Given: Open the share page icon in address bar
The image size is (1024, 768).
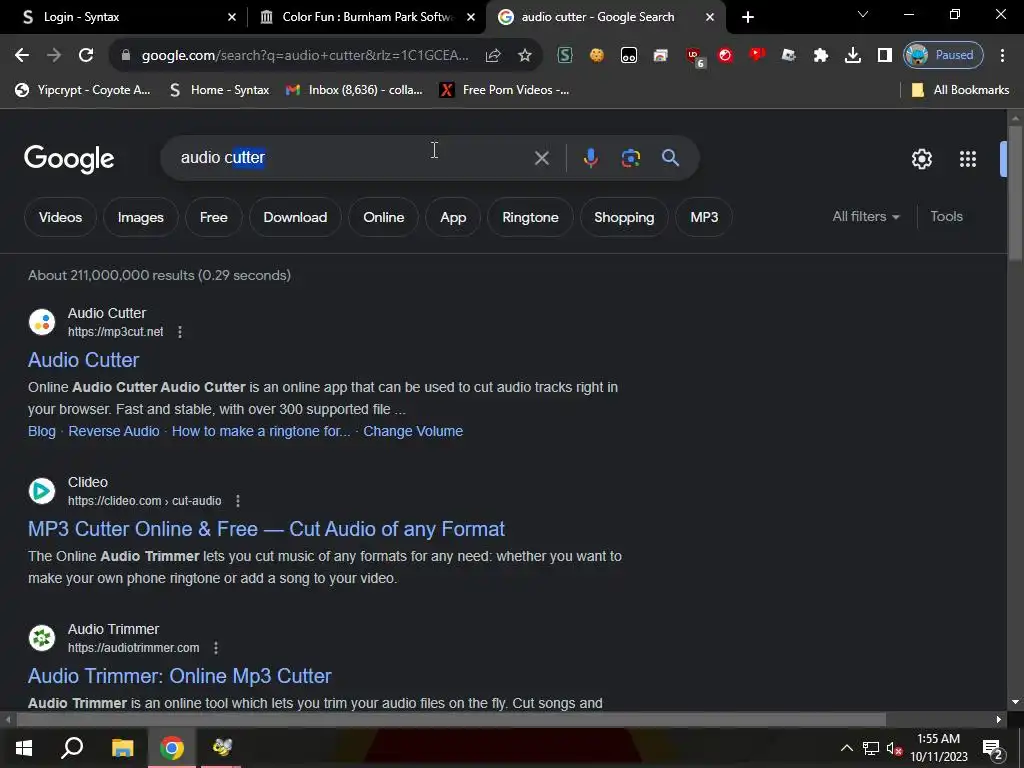Looking at the screenshot, I should 493,56.
